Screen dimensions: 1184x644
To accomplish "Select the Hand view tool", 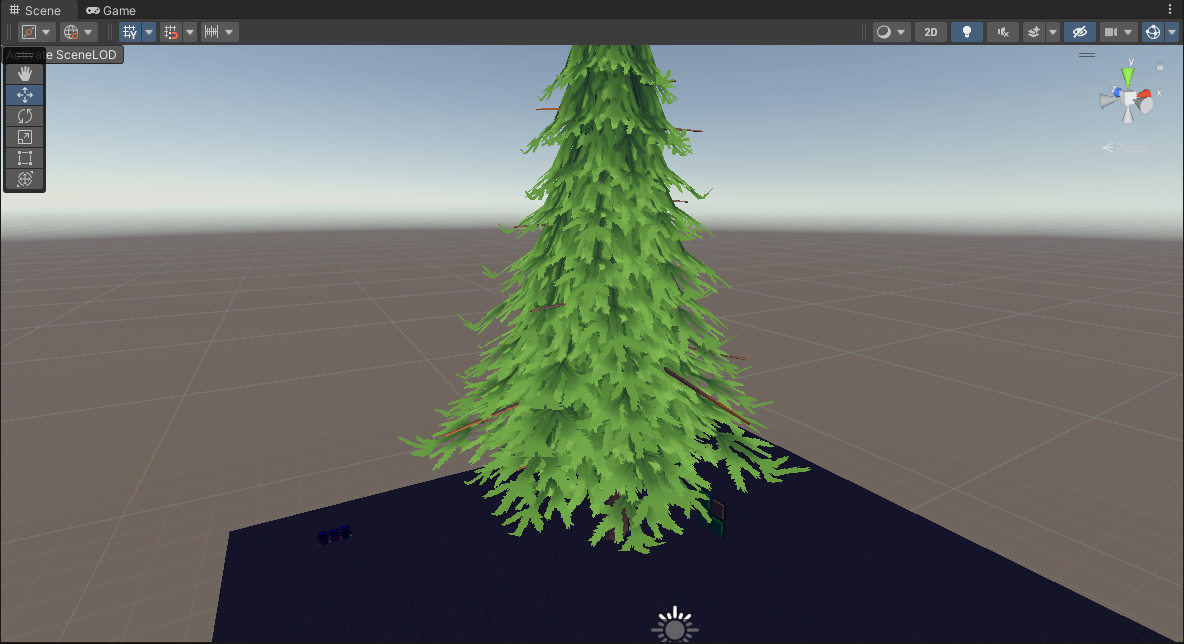I will point(25,74).
